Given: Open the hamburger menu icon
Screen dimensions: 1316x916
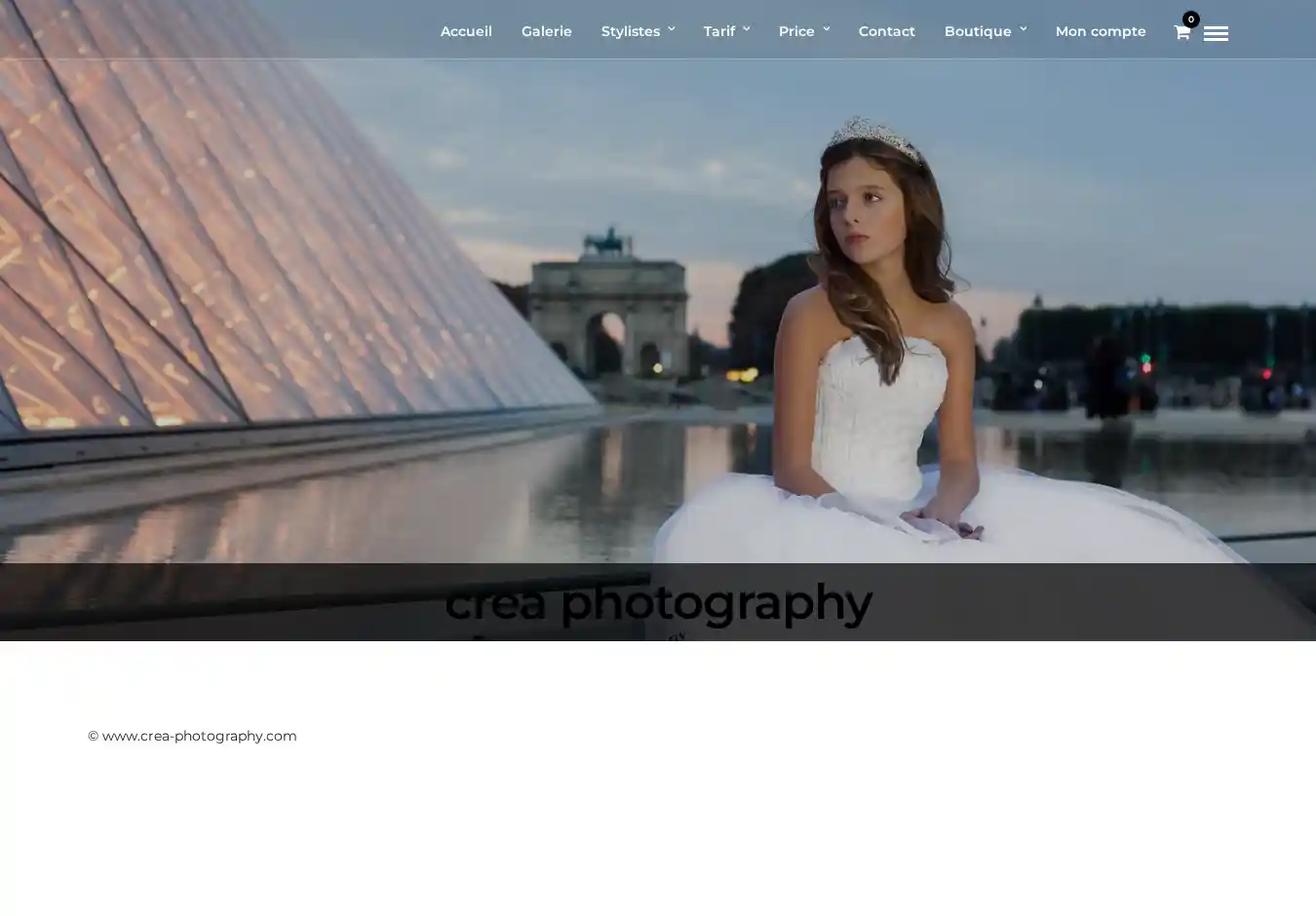Looking at the screenshot, I should [1216, 34].
